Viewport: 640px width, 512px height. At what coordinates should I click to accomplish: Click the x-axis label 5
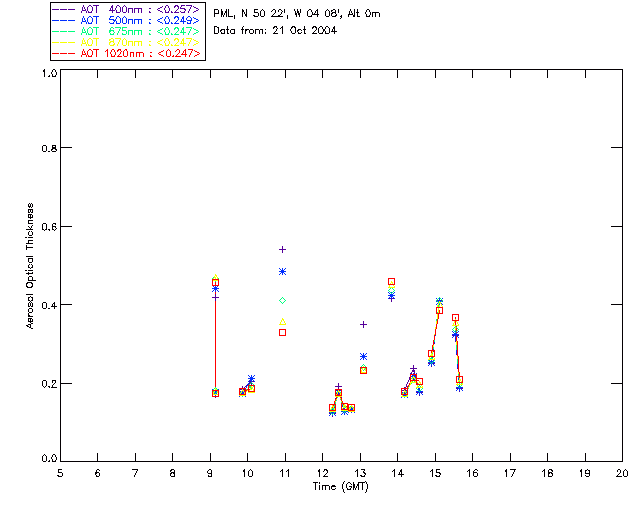click(60, 473)
